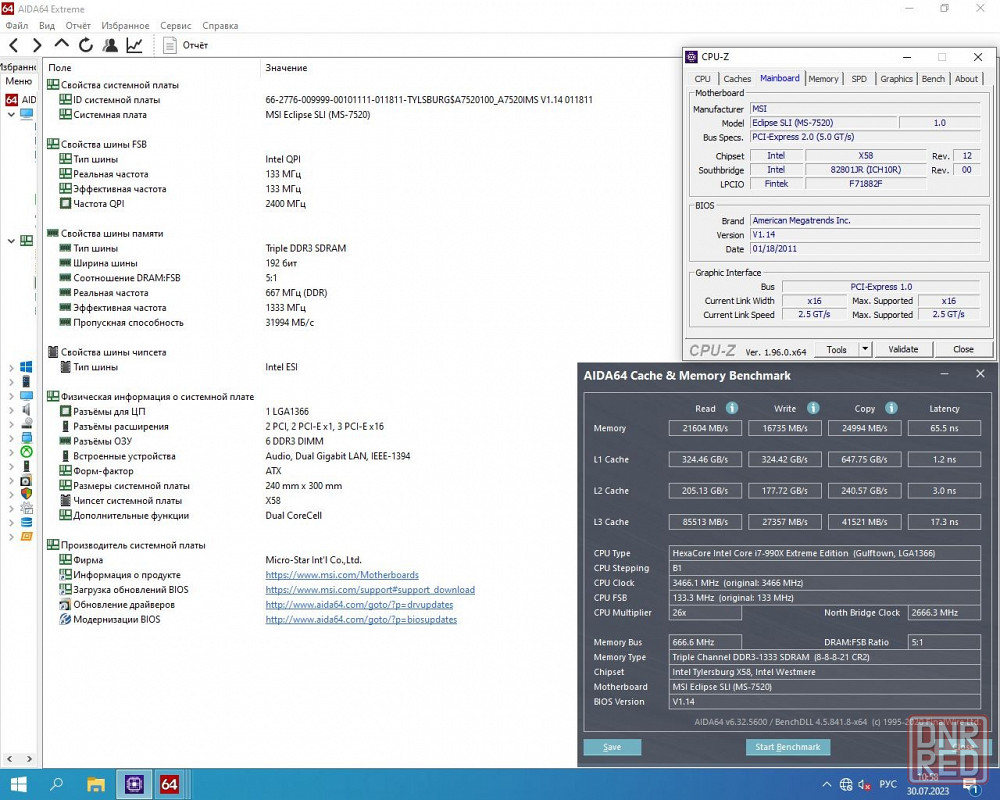The height and width of the screenshot is (800, 1000).
Task: Switch to Graphics tab in CPU-Z
Action: 896,78
